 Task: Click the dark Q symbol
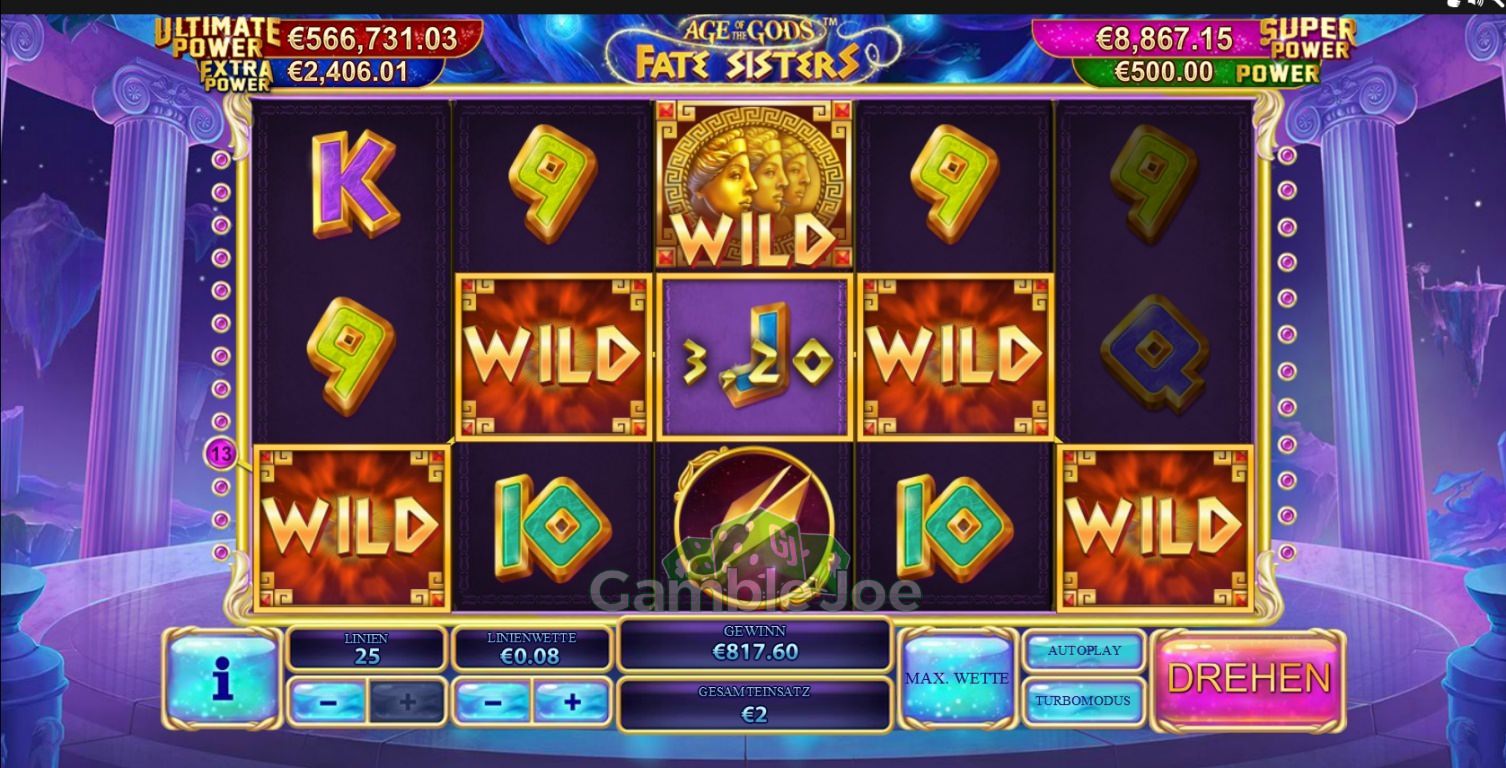coord(1155,354)
